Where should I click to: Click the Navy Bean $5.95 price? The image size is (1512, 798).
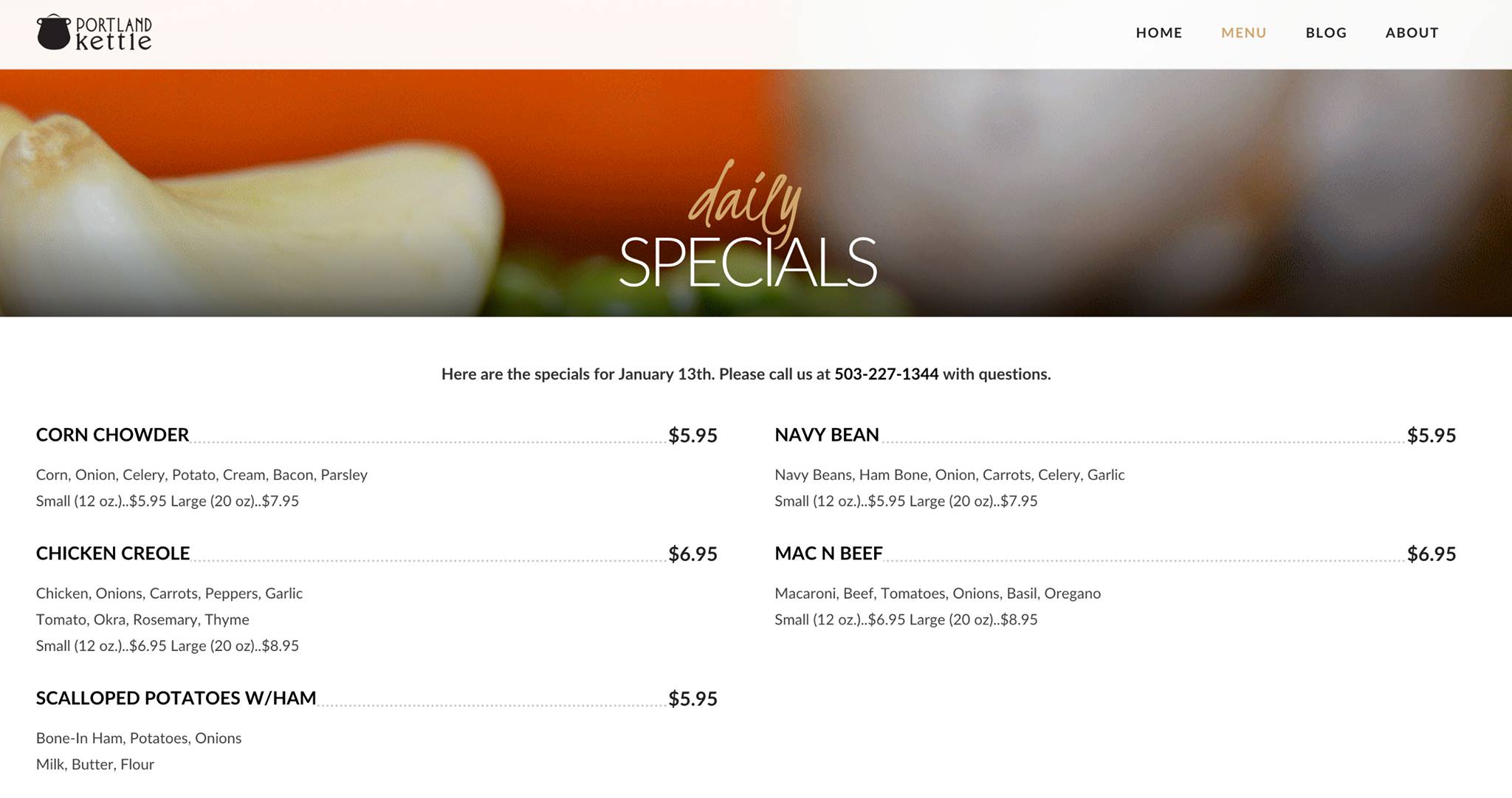(1431, 436)
